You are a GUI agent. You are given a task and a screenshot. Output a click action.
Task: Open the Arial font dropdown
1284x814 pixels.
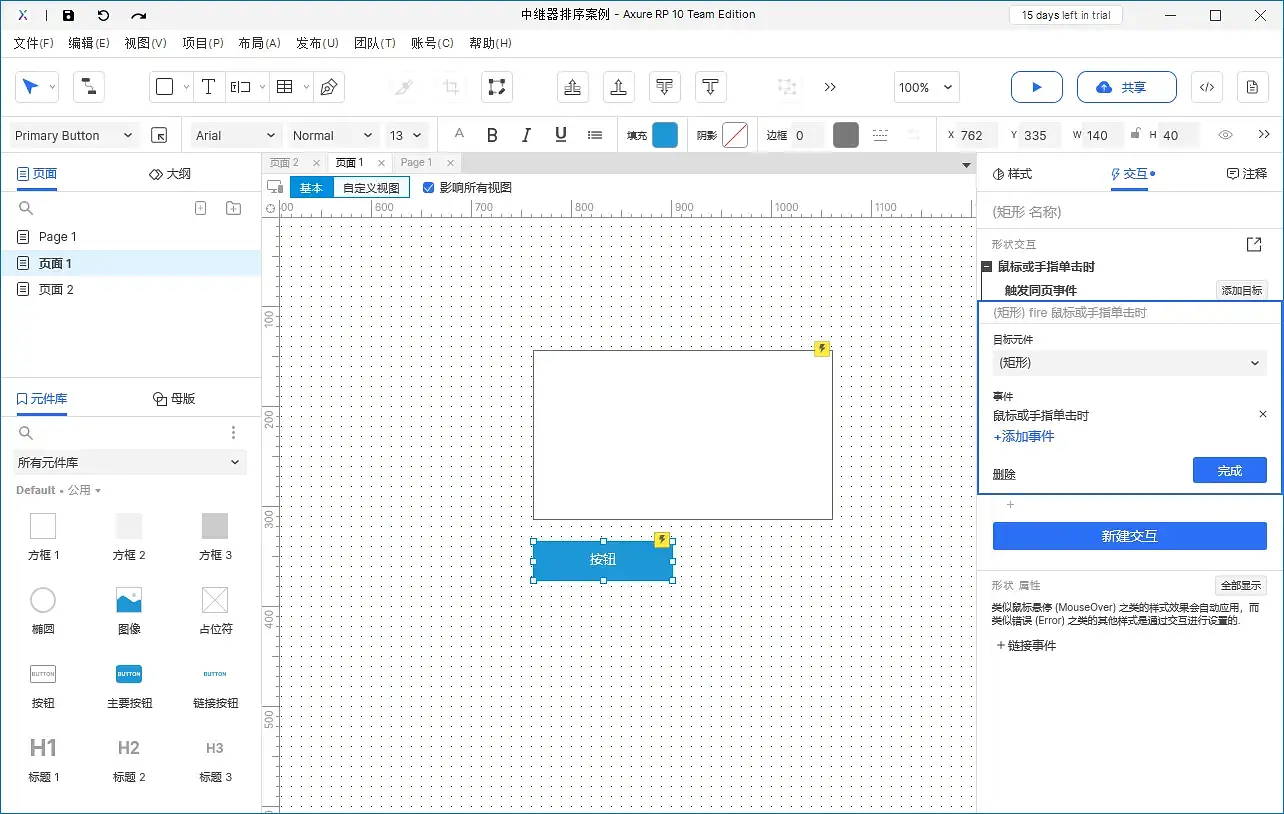click(x=235, y=135)
